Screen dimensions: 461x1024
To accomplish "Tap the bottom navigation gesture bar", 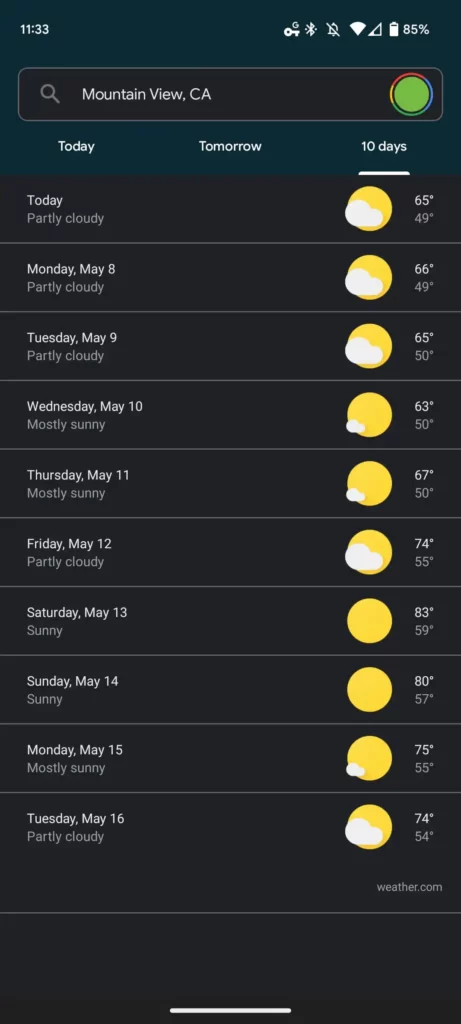I will click(230, 1010).
